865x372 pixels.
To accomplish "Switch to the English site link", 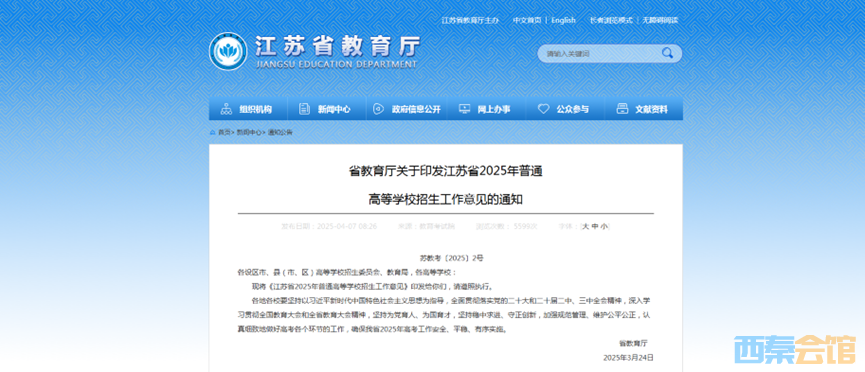I will point(563,20).
